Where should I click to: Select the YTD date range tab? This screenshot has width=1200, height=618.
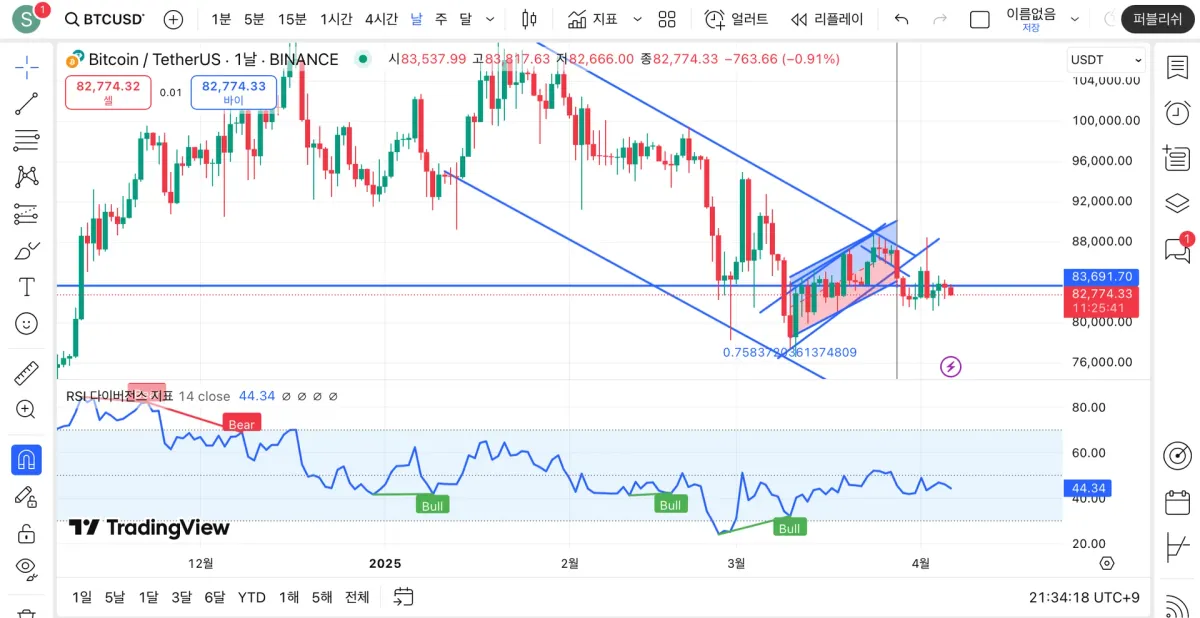coord(251,597)
